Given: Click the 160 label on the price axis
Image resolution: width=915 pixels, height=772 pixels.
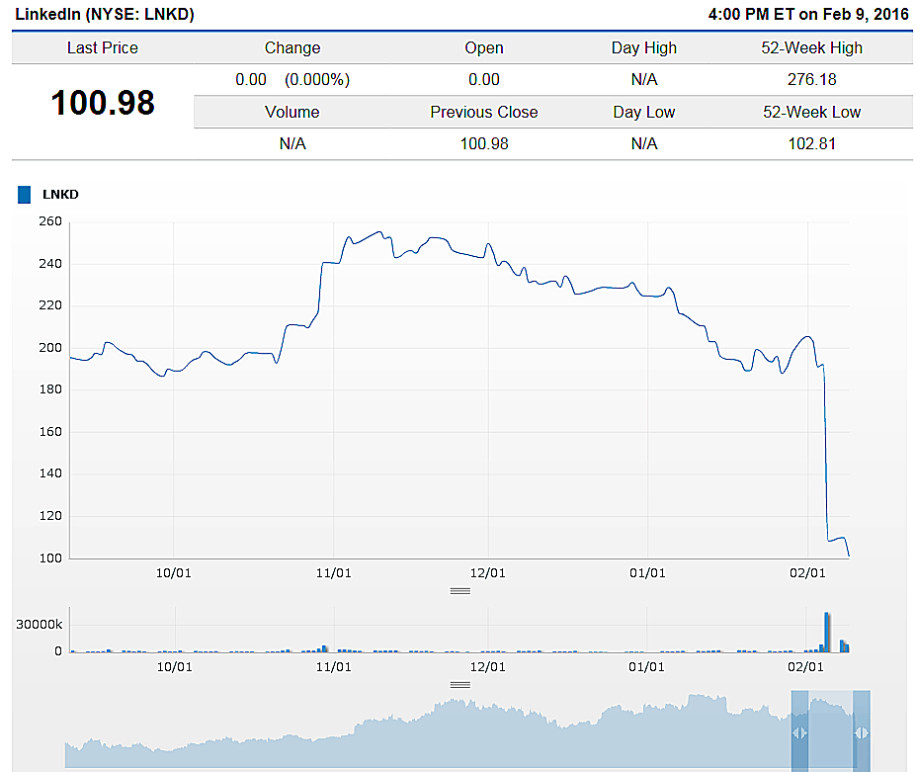Looking at the screenshot, I should 50,432.
